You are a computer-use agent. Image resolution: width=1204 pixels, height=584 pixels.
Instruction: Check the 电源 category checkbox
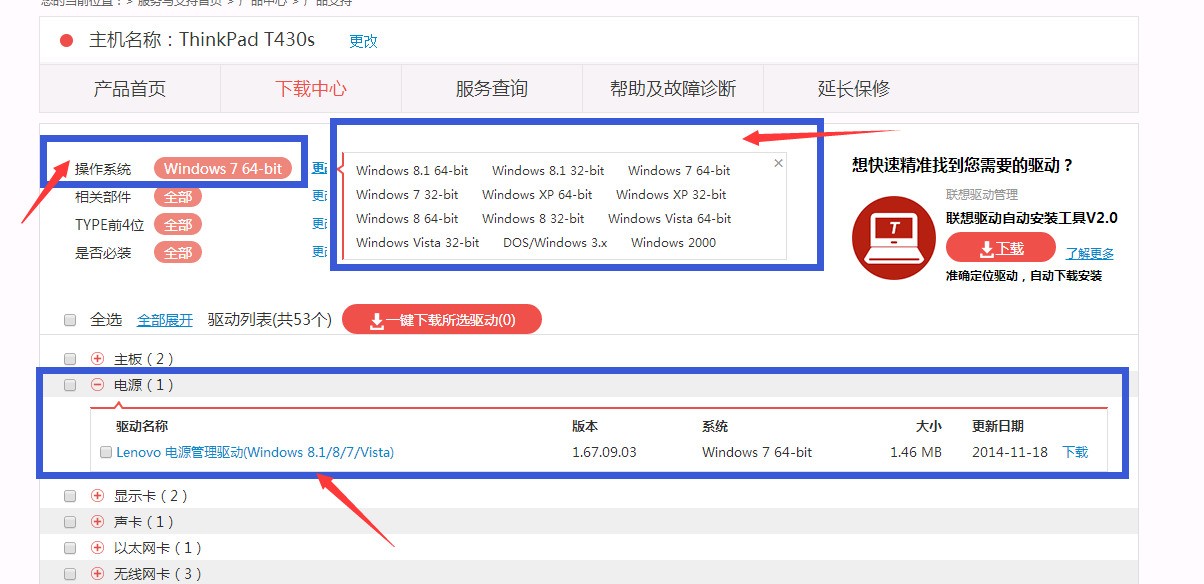pyautogui.click(x=70, y=385)
